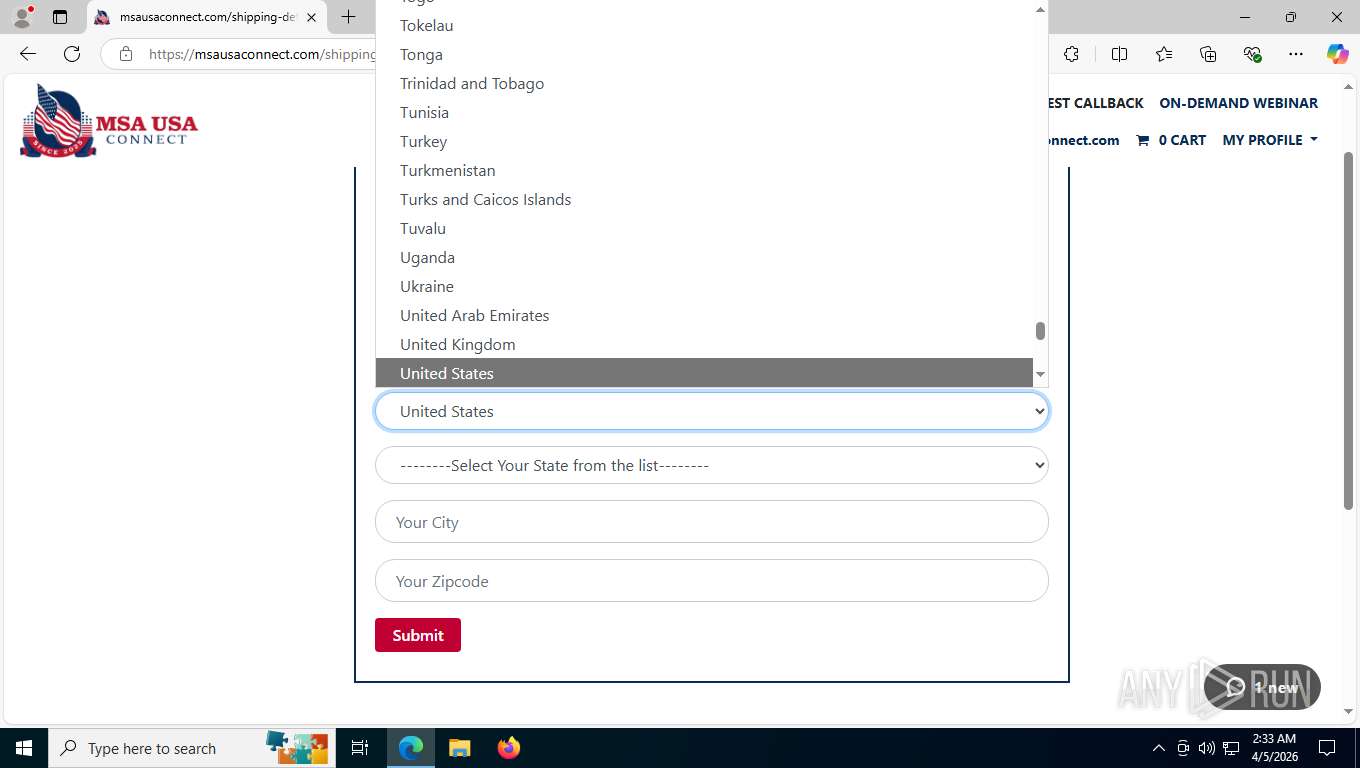Launch Firefox from the taskbar

[508, 748]
